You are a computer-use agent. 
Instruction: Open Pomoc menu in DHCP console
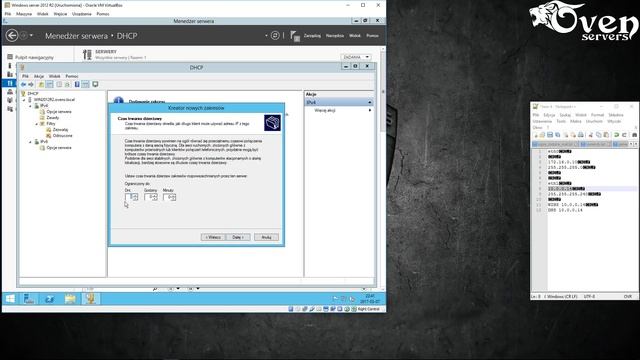point(72,76)
